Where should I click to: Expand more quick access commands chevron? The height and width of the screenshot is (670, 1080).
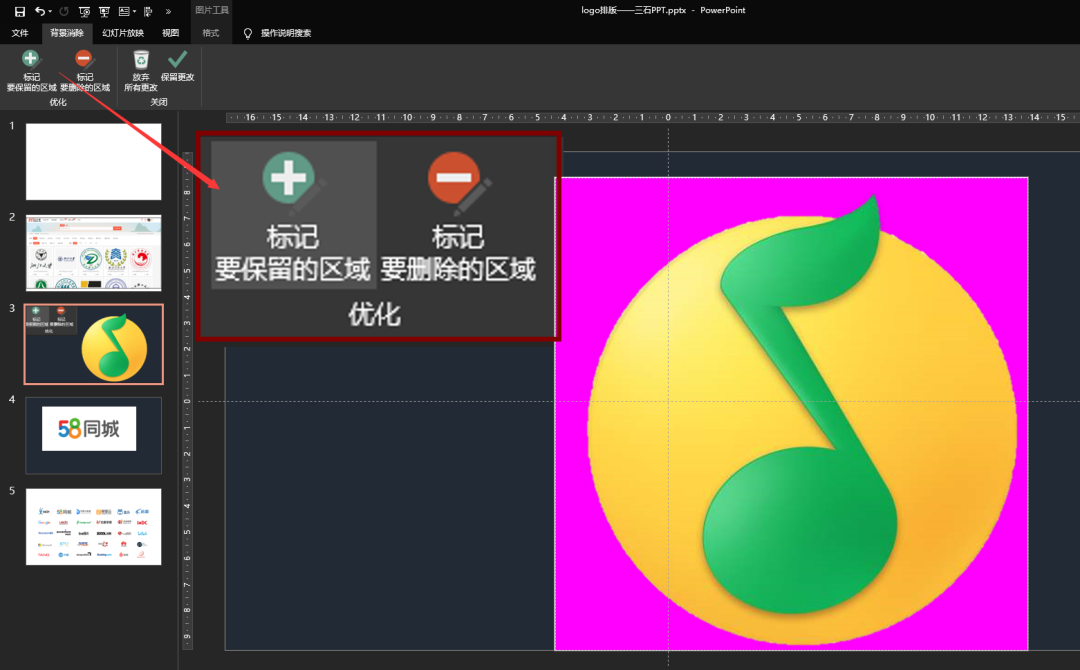169,11
